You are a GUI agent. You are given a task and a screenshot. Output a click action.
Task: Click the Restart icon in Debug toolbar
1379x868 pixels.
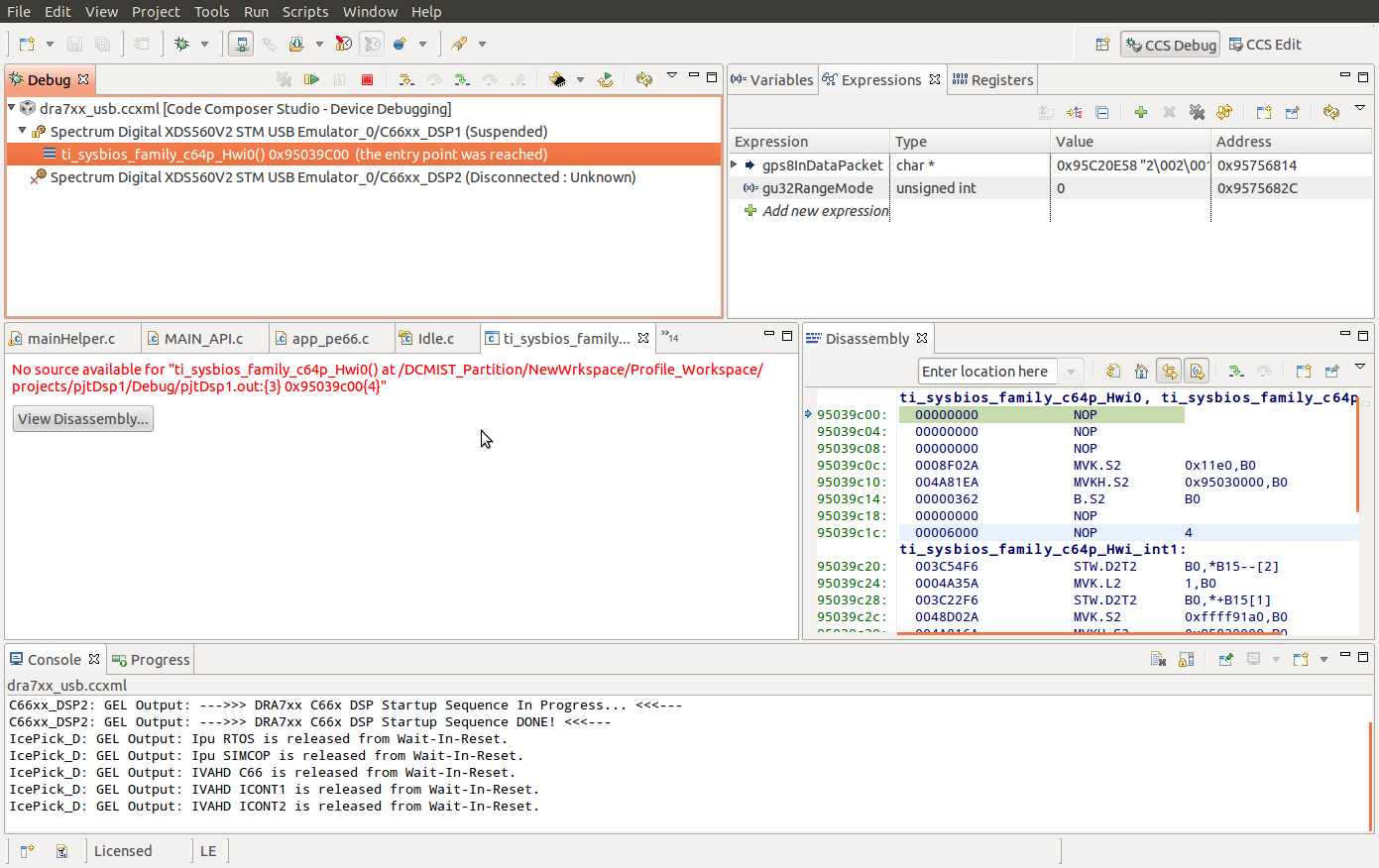tap(606, 79)
